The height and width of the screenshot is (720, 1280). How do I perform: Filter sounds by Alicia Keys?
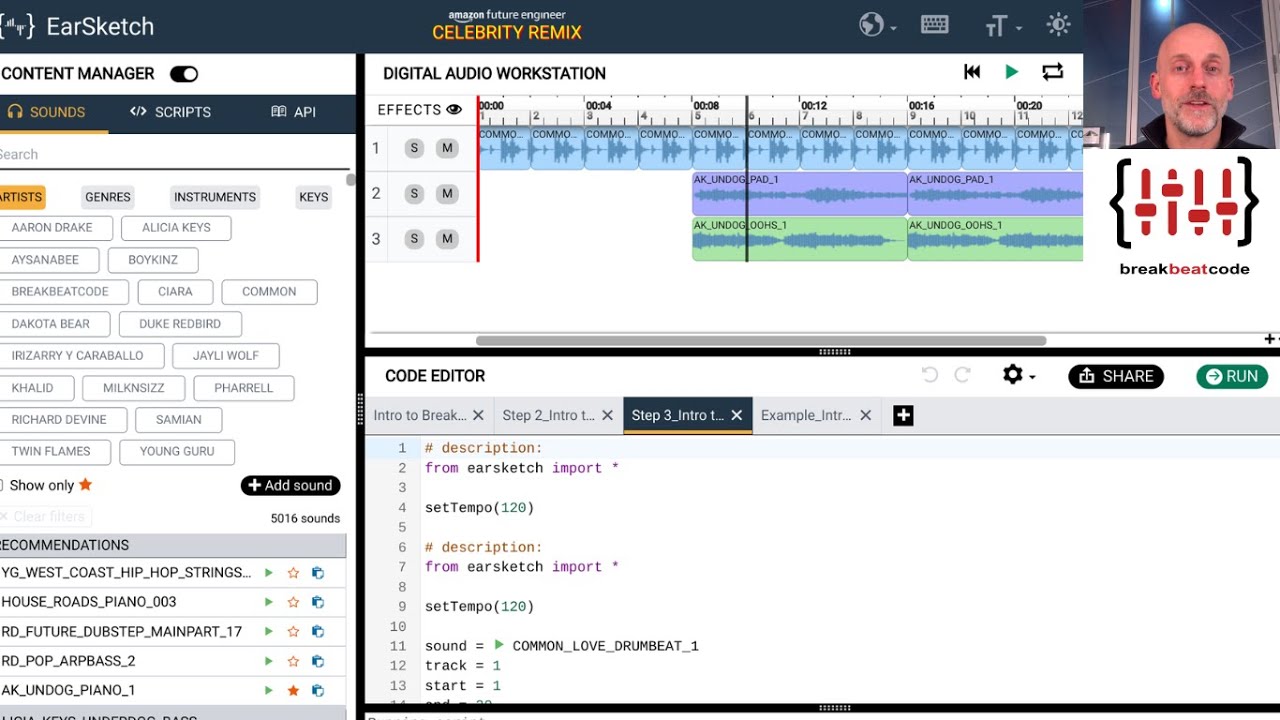point(176,228)
